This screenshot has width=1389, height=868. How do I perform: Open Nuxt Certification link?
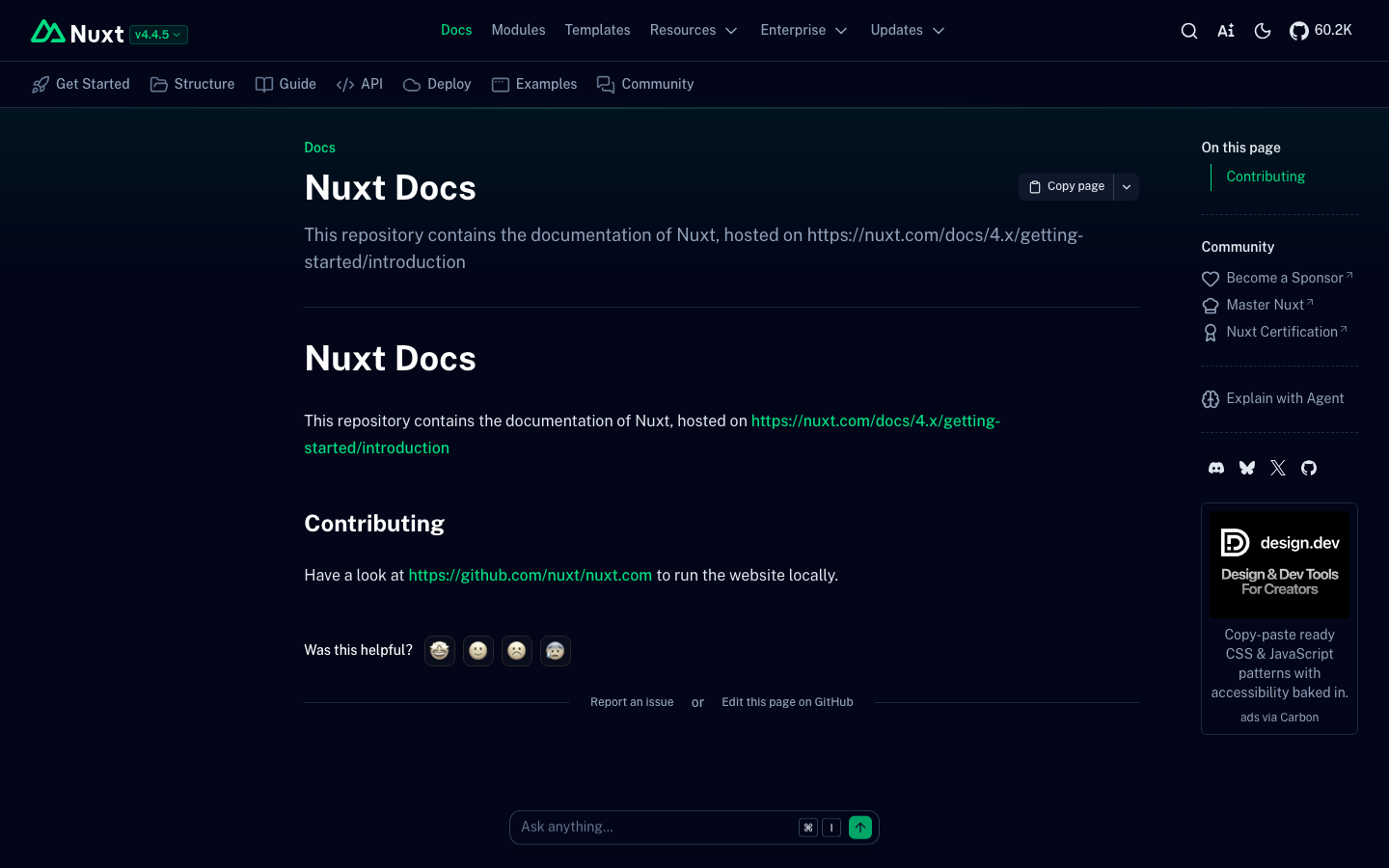[1274, 332]
